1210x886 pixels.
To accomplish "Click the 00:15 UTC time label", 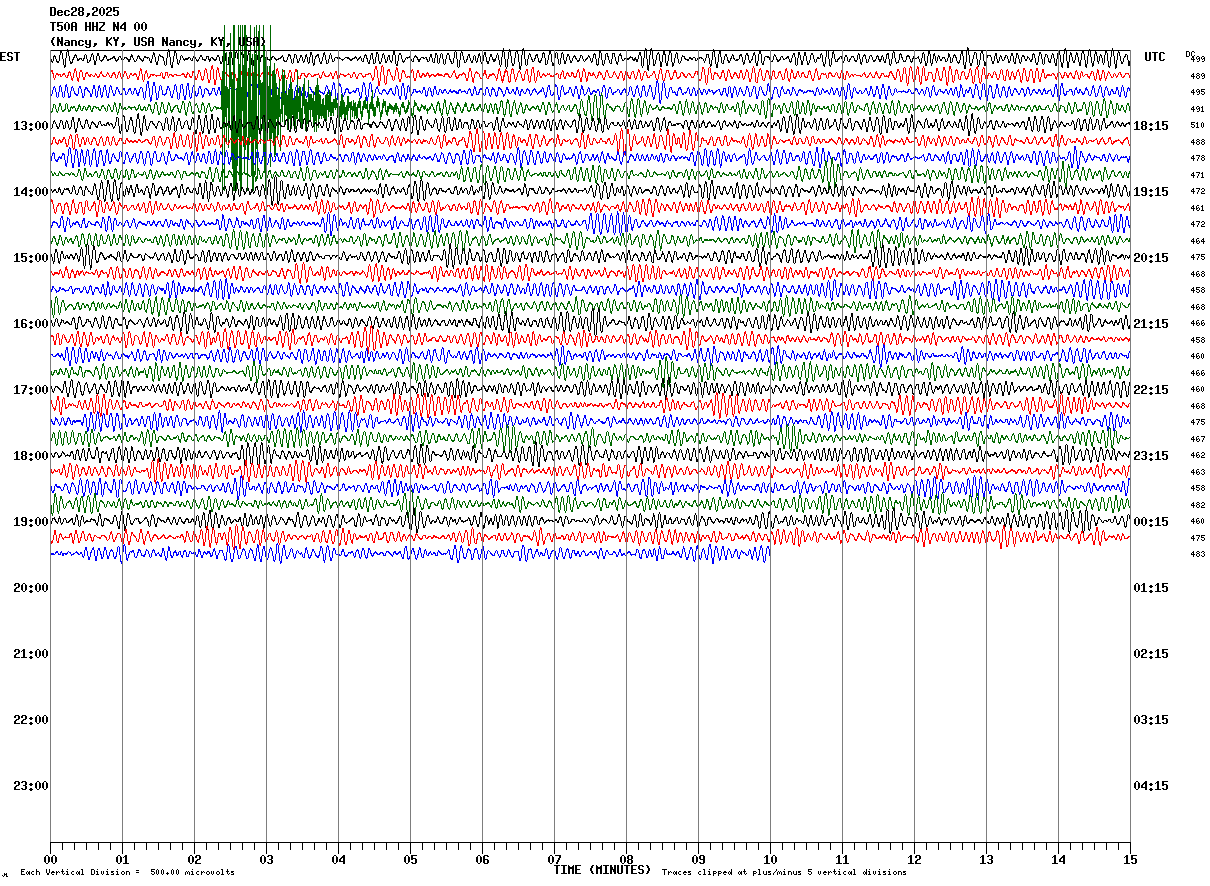I will click(x=1150, y=522).
